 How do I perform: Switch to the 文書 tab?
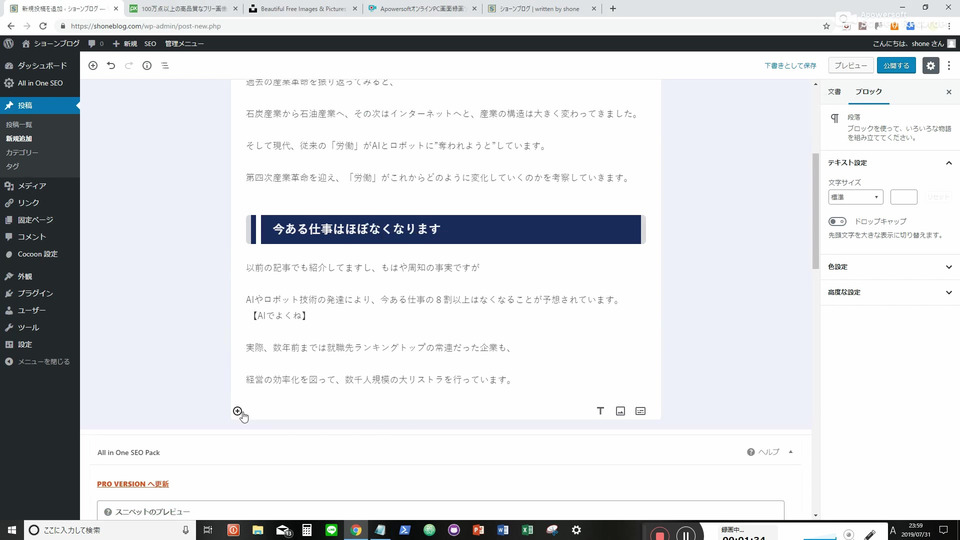coord(834,92)
